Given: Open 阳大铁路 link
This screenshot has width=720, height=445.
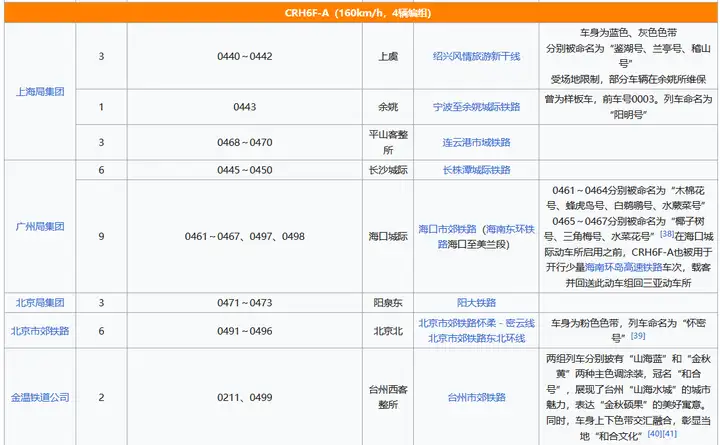Looking at the screenshot, I should tap(476, 303).
